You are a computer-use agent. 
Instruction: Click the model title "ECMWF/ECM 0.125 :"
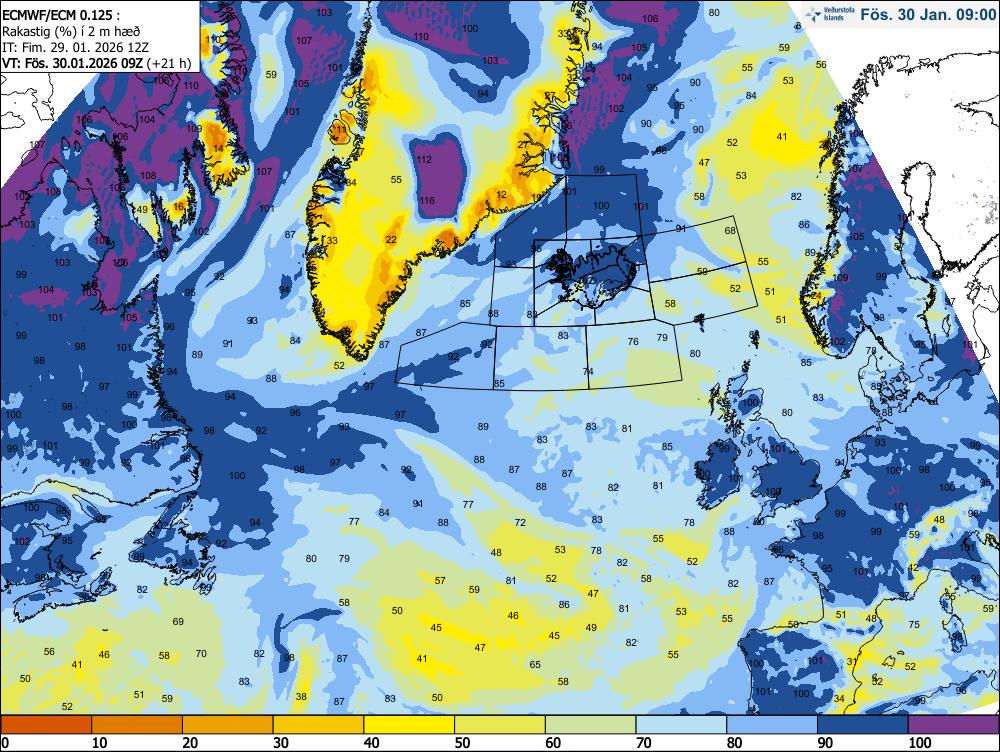61,15
